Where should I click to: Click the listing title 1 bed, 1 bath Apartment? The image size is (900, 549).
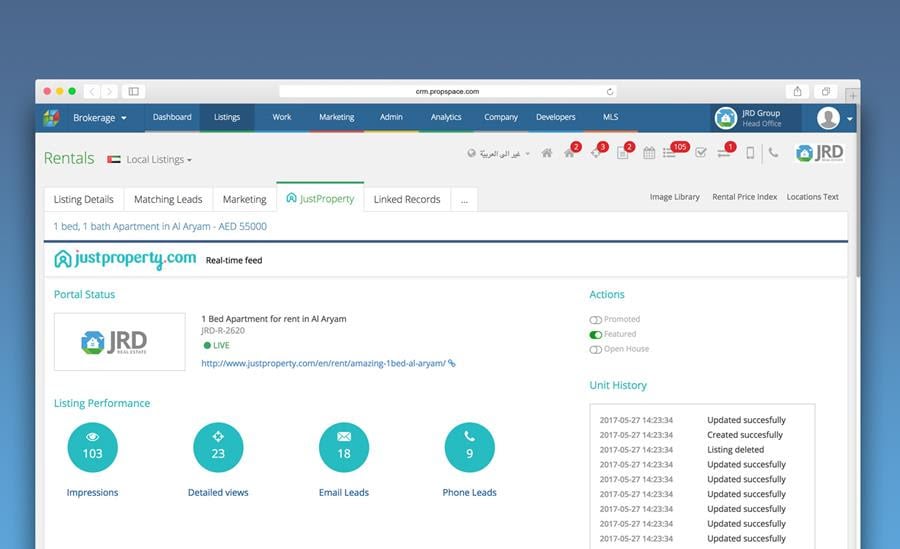point(160,226)
